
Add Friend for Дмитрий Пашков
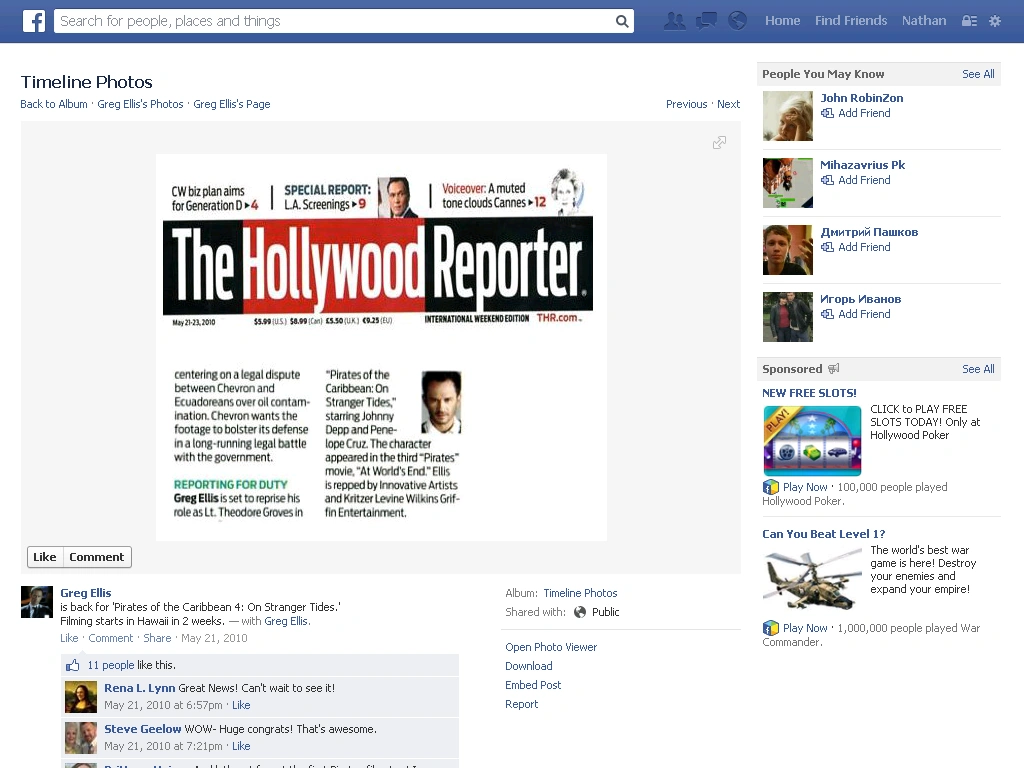[864, 247]
